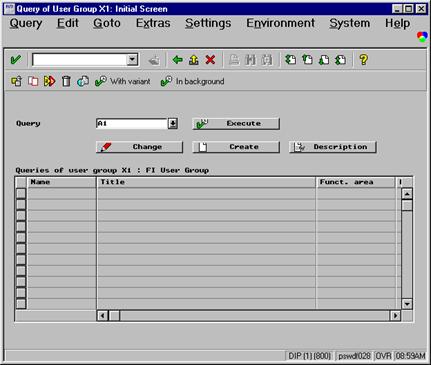
Task: Click the SAP color logo icon
Action: tap(422, 36)
